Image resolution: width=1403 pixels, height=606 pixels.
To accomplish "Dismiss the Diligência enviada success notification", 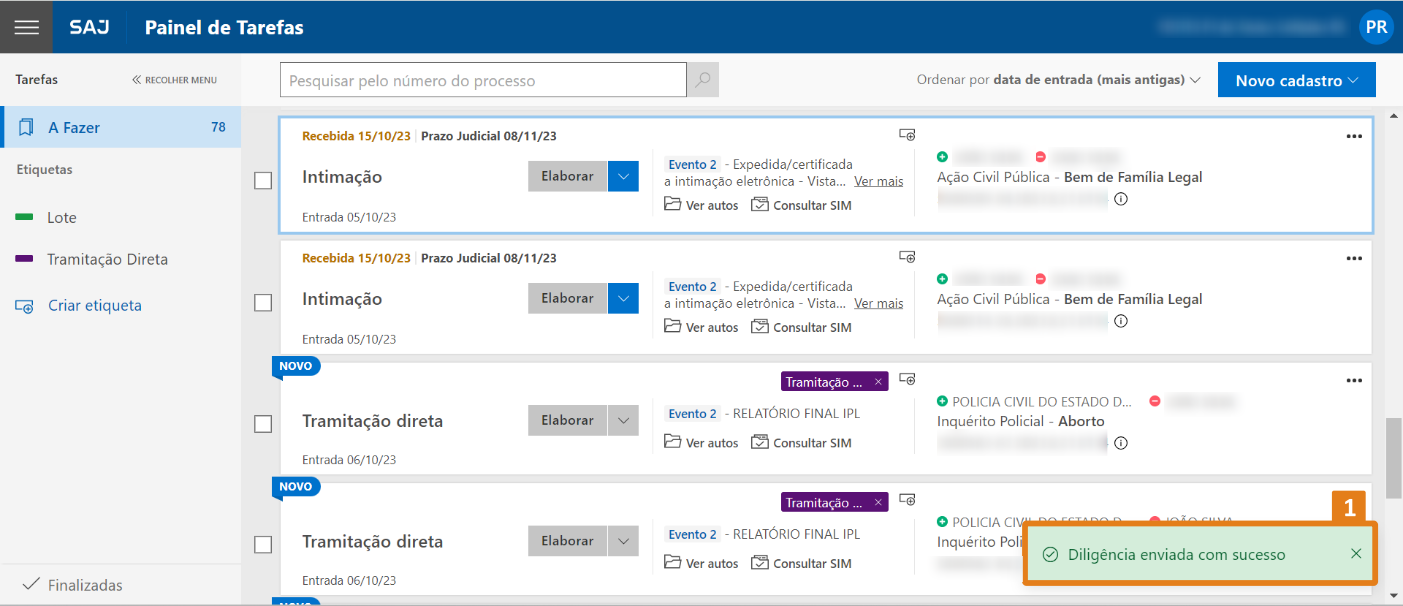I will click(1356, 554).
